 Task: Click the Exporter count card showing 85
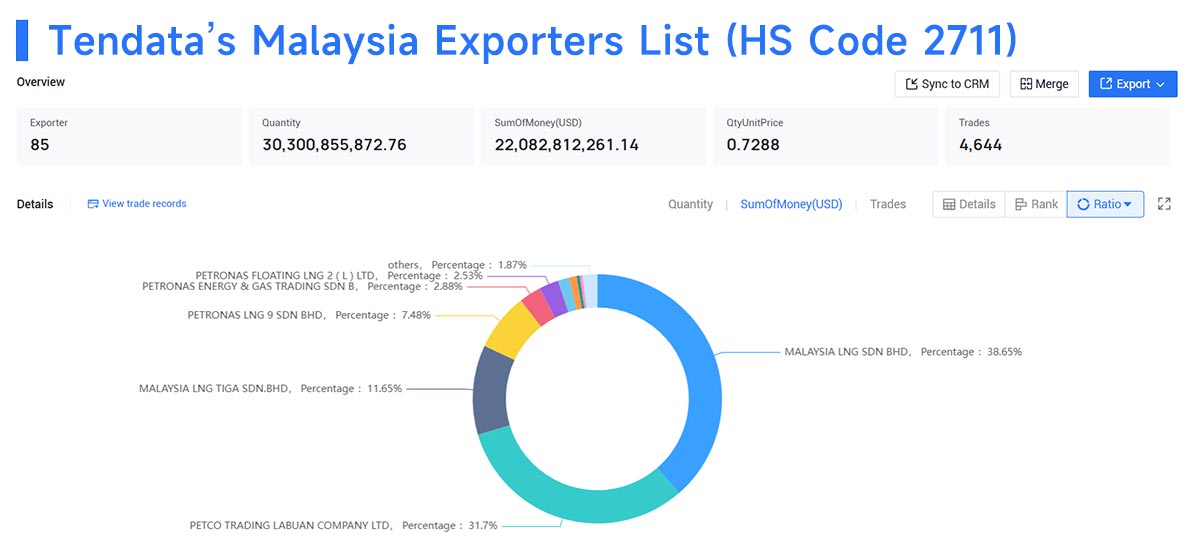(130, 136)
